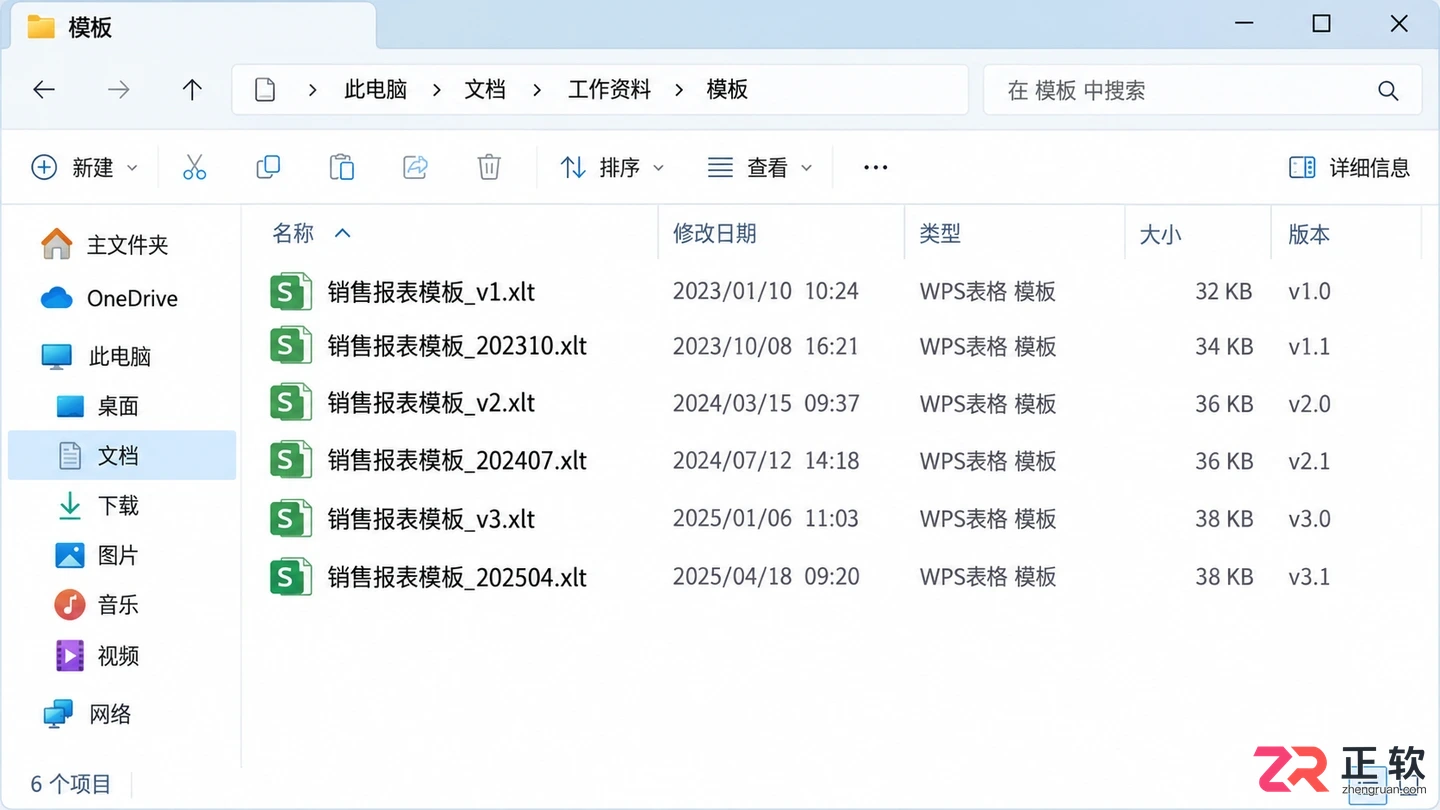Click icon of 销售报表模板_v1.xlt
Screen dimensions: 1440x810
point(291,291)
